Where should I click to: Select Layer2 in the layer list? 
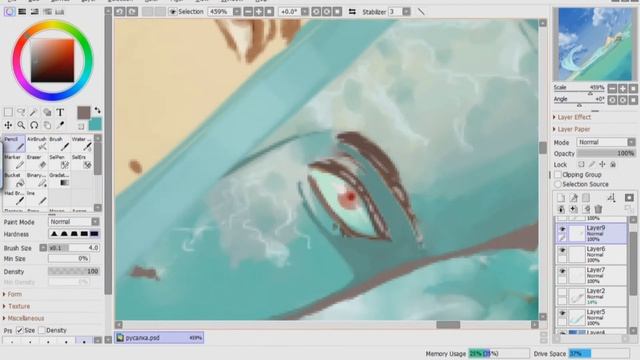pyautogui.click(x=591, y=297)
